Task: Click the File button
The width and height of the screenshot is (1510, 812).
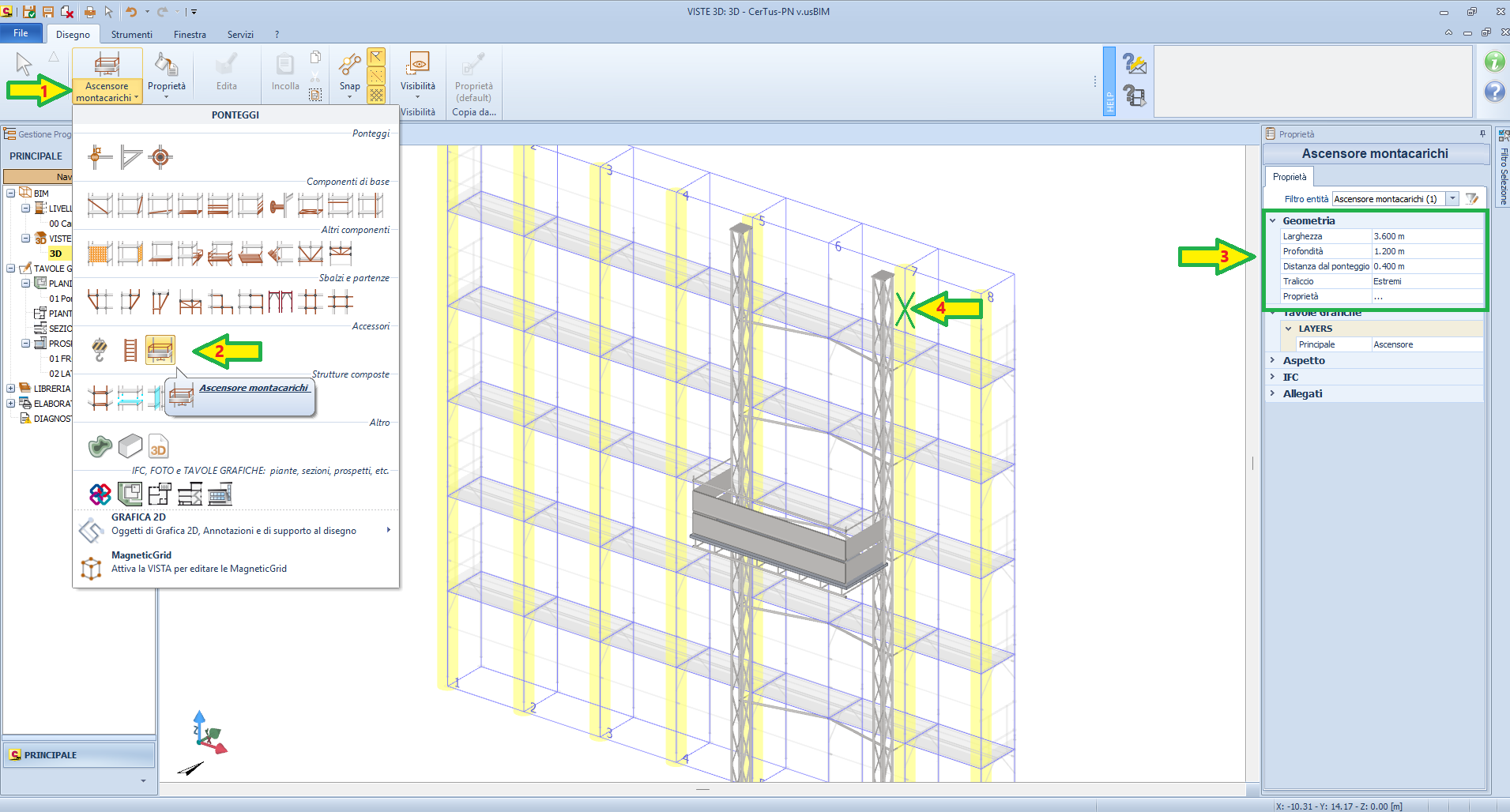Action: [21, 33]
